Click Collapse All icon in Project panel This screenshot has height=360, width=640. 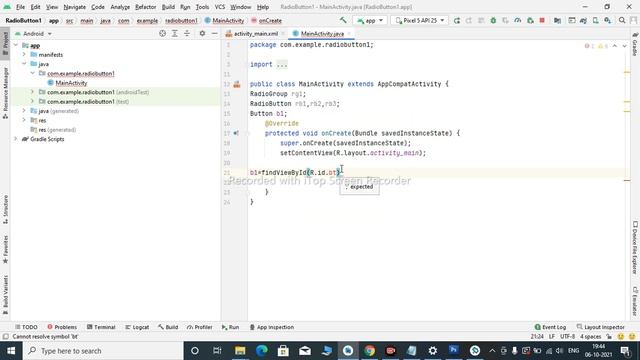[x=187, y=33]
